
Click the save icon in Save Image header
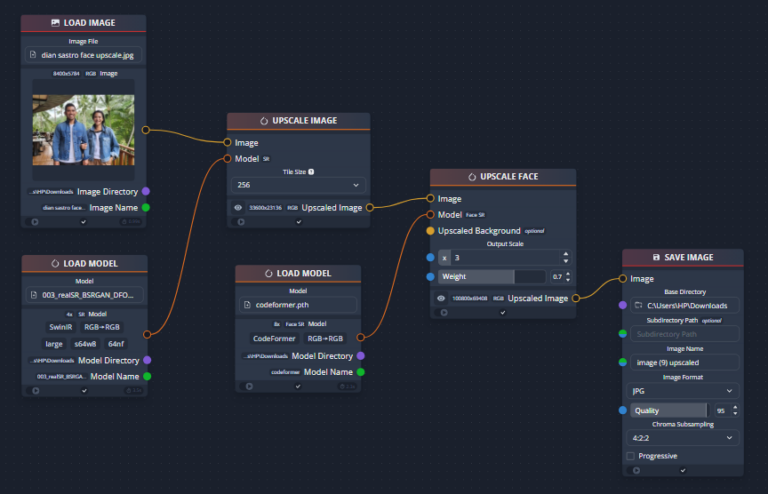(655, 257)
